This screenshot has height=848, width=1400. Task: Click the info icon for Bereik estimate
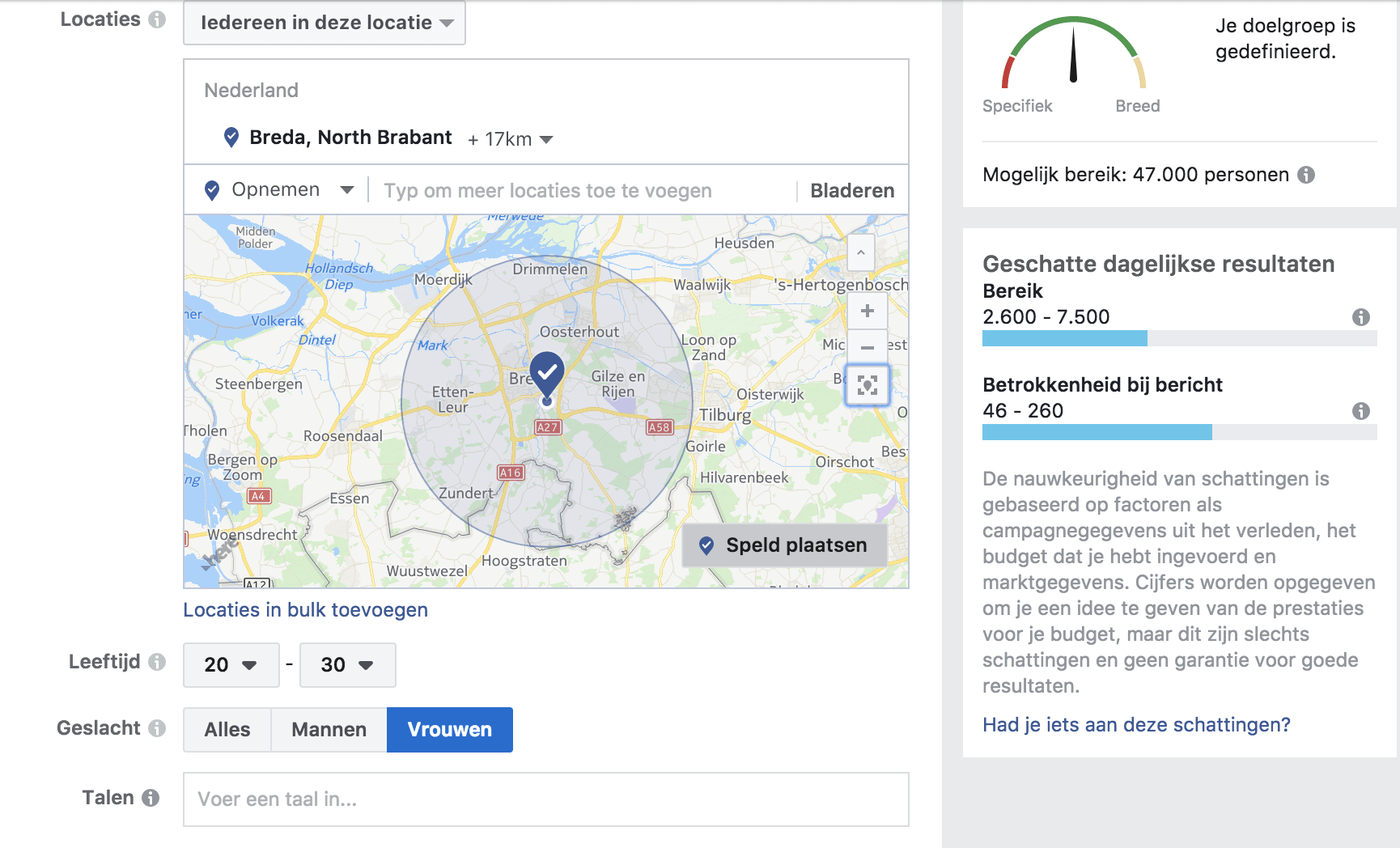1361,317
